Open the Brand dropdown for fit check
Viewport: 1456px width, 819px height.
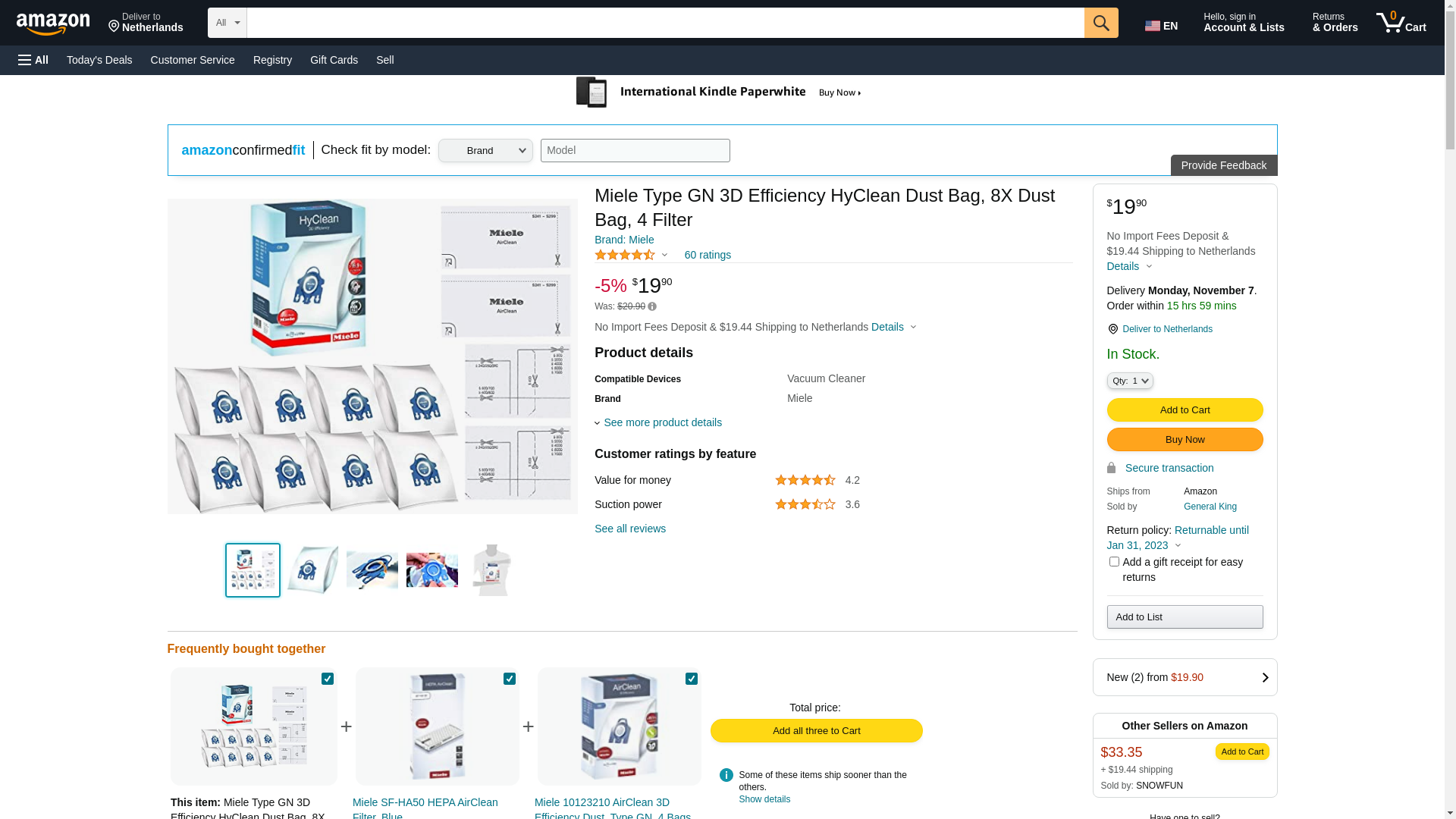pos(485,151)
